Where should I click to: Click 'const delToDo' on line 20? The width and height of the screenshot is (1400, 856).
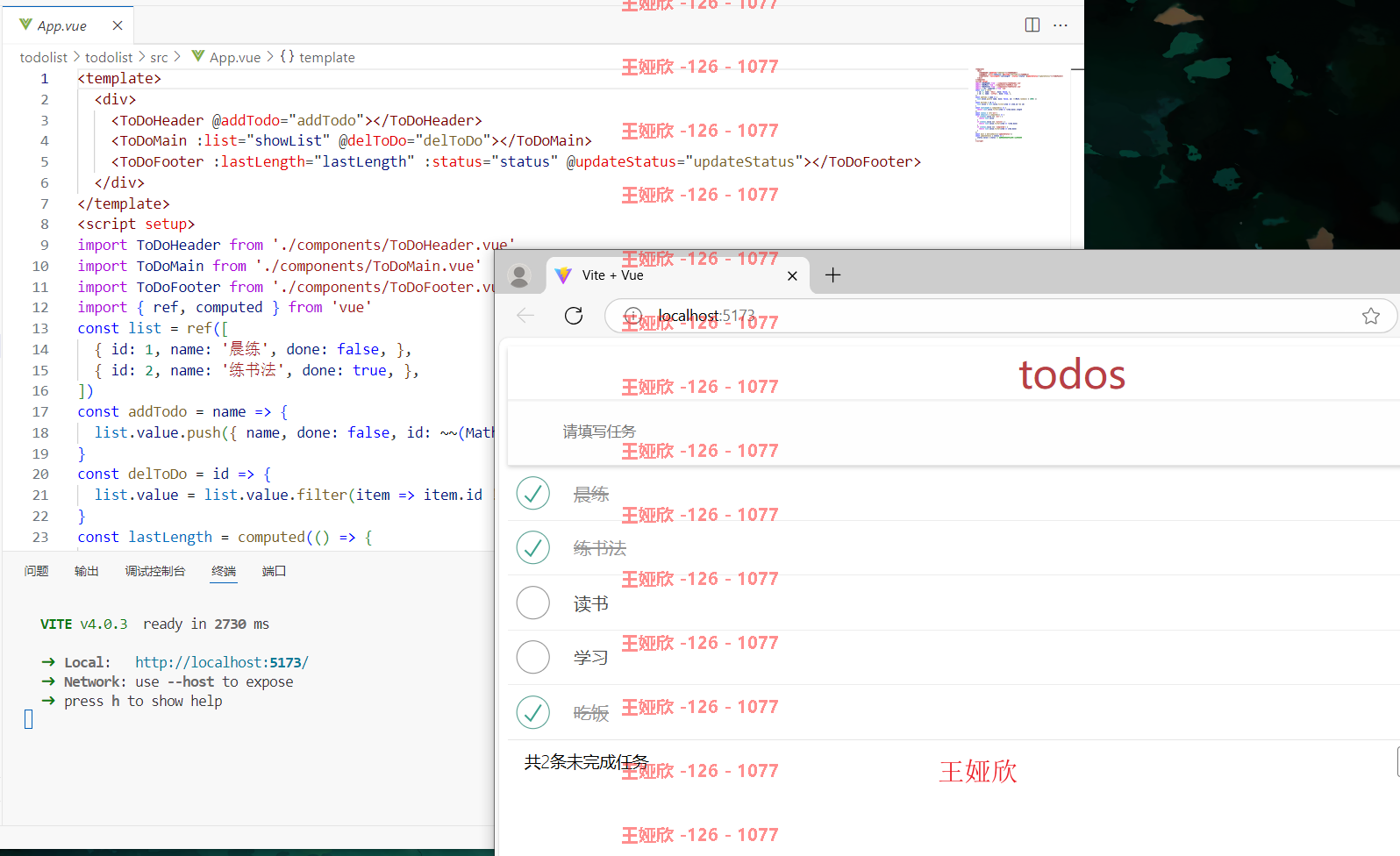pos(132,474)
